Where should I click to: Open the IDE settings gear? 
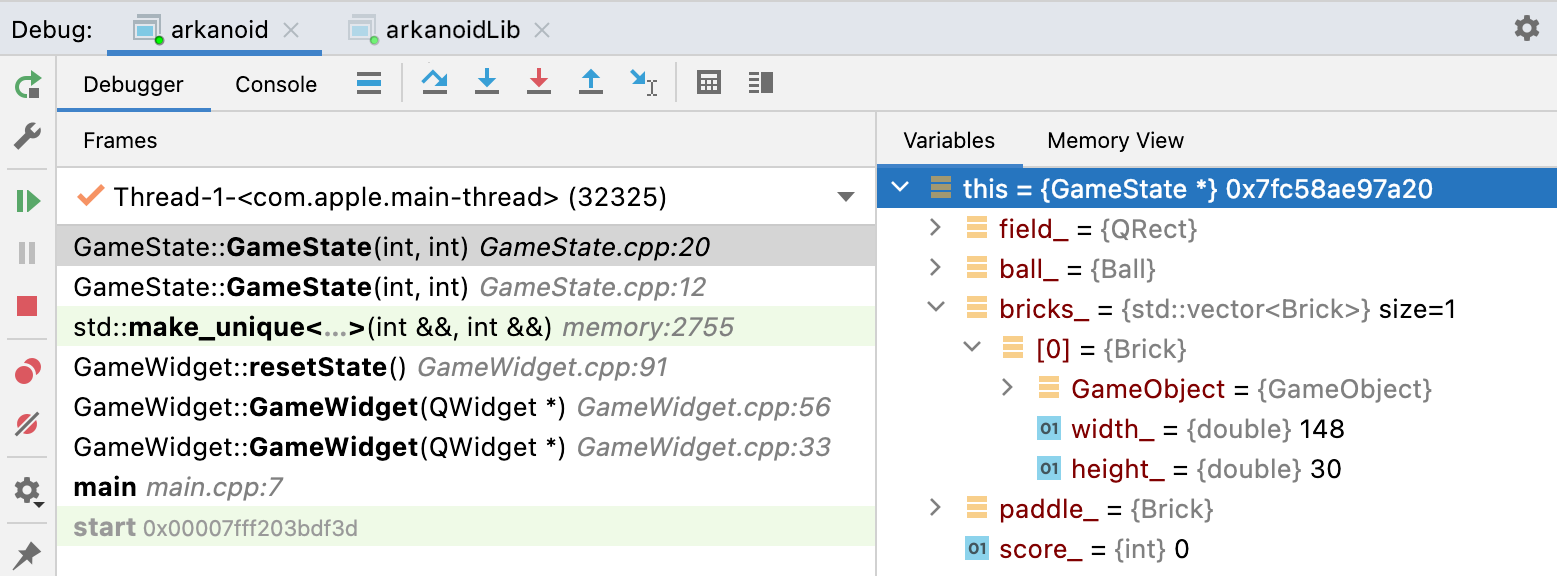[x=1527, y=27]
